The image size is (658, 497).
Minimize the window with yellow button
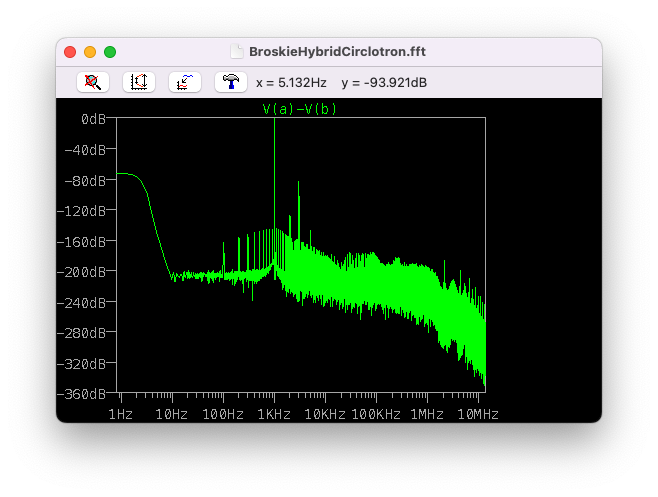point(90,52)
